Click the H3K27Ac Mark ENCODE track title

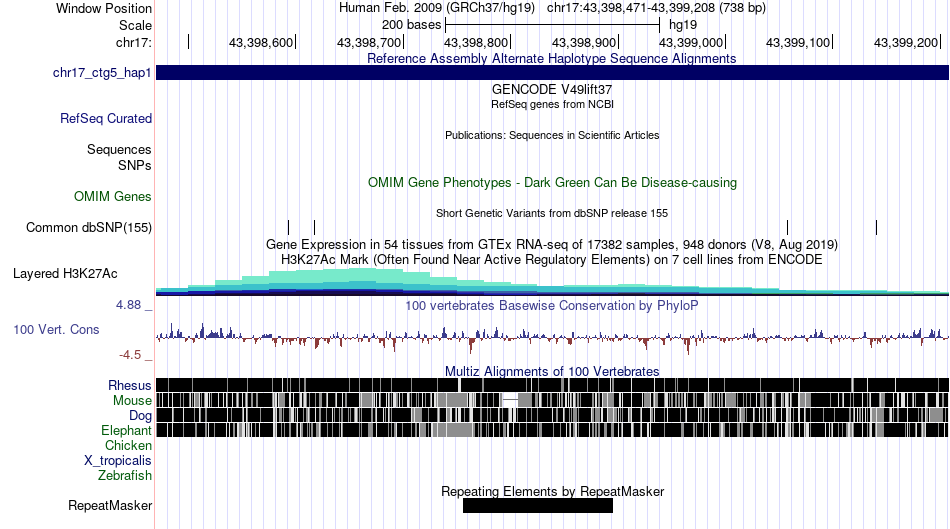click(x=552, y=259)
